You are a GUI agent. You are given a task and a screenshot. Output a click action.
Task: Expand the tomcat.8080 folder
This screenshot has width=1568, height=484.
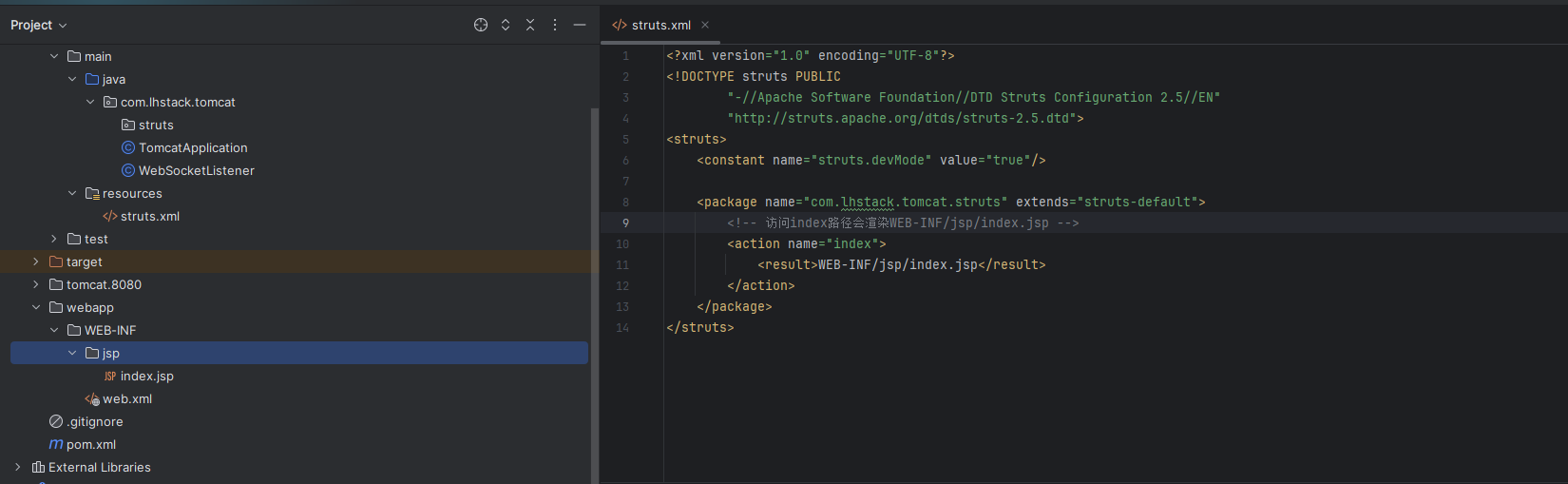coord(36,284)
